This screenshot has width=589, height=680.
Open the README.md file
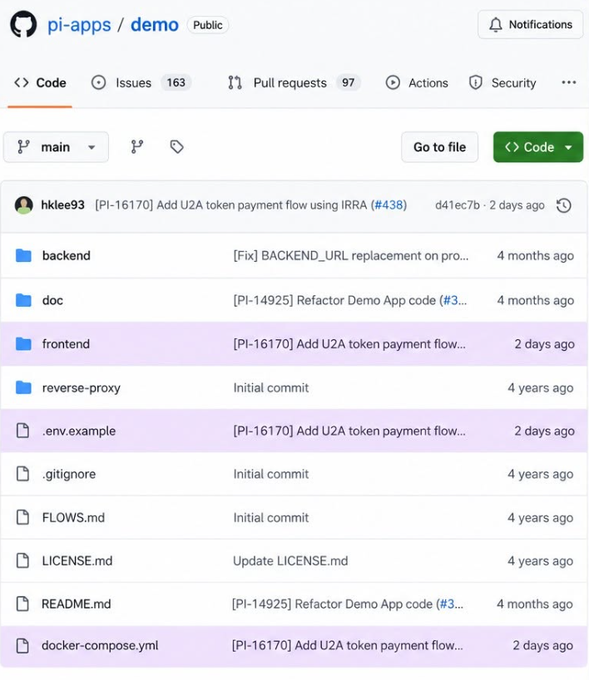point(76,604)
